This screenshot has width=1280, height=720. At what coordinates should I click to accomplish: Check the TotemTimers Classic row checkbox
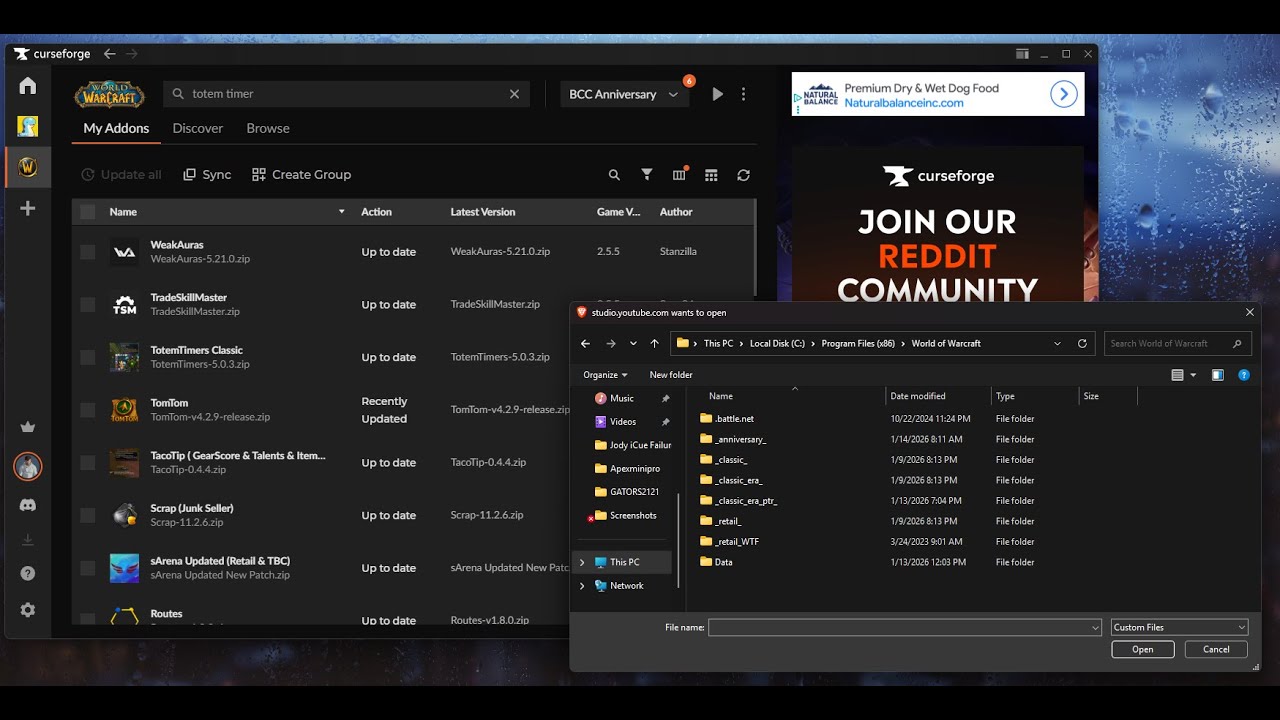(x=88, y=357)
